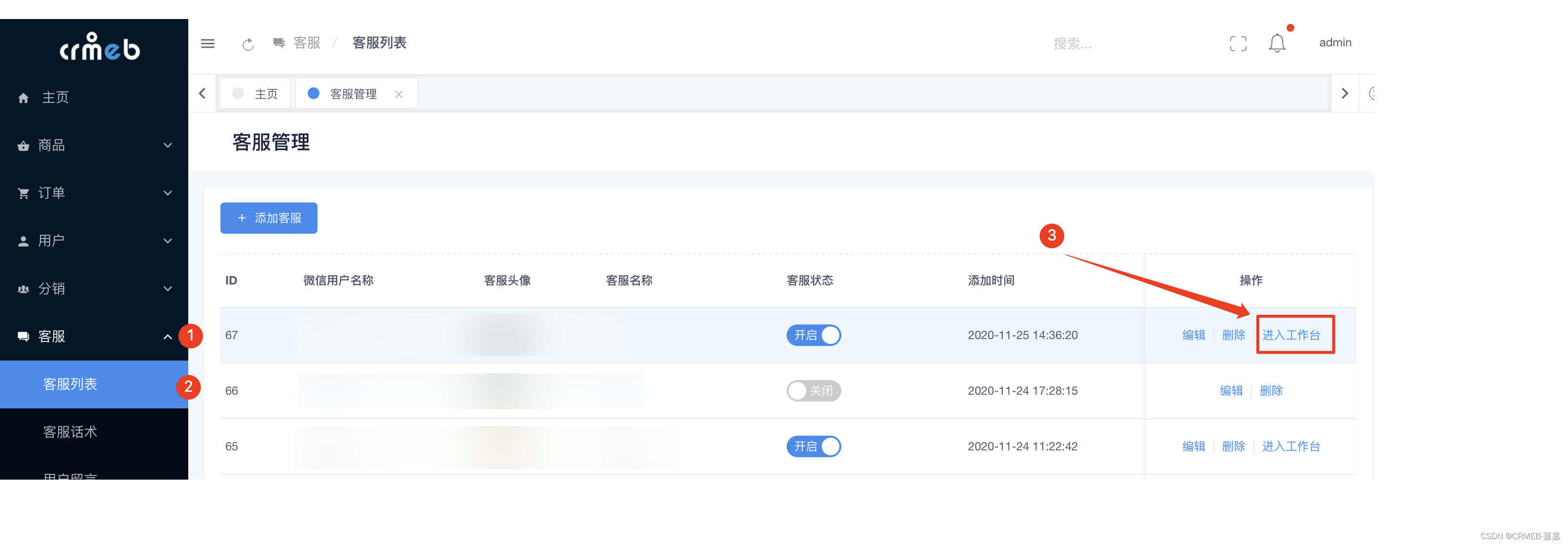This screenshot has height=545, width=1568.
Task: Click the 添加客服 button
Action: (268, 218)
